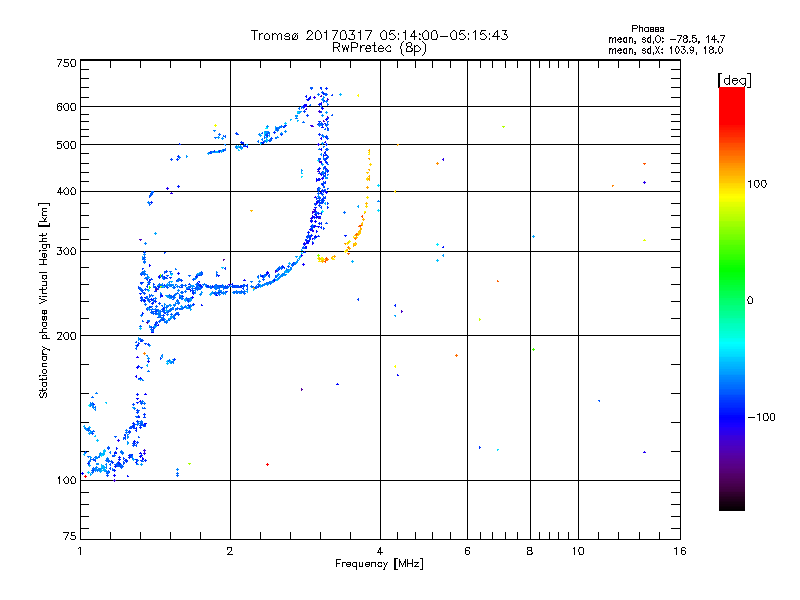The height and width of the screenshot is (600, 800).
Task: Click the y-axis tick label '300'
Action: [66, 251]
